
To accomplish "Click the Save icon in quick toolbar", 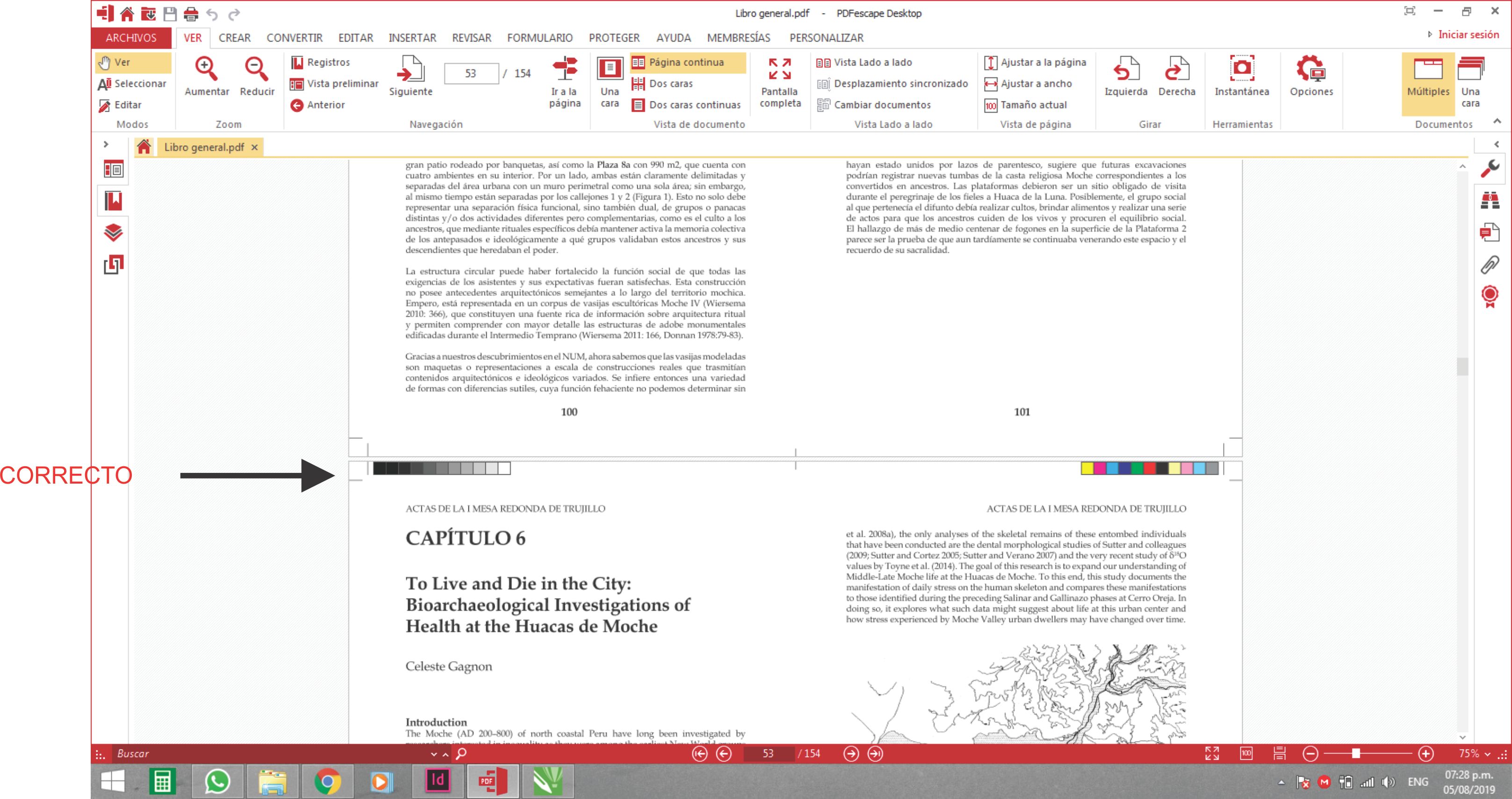I will click(170, 14).
